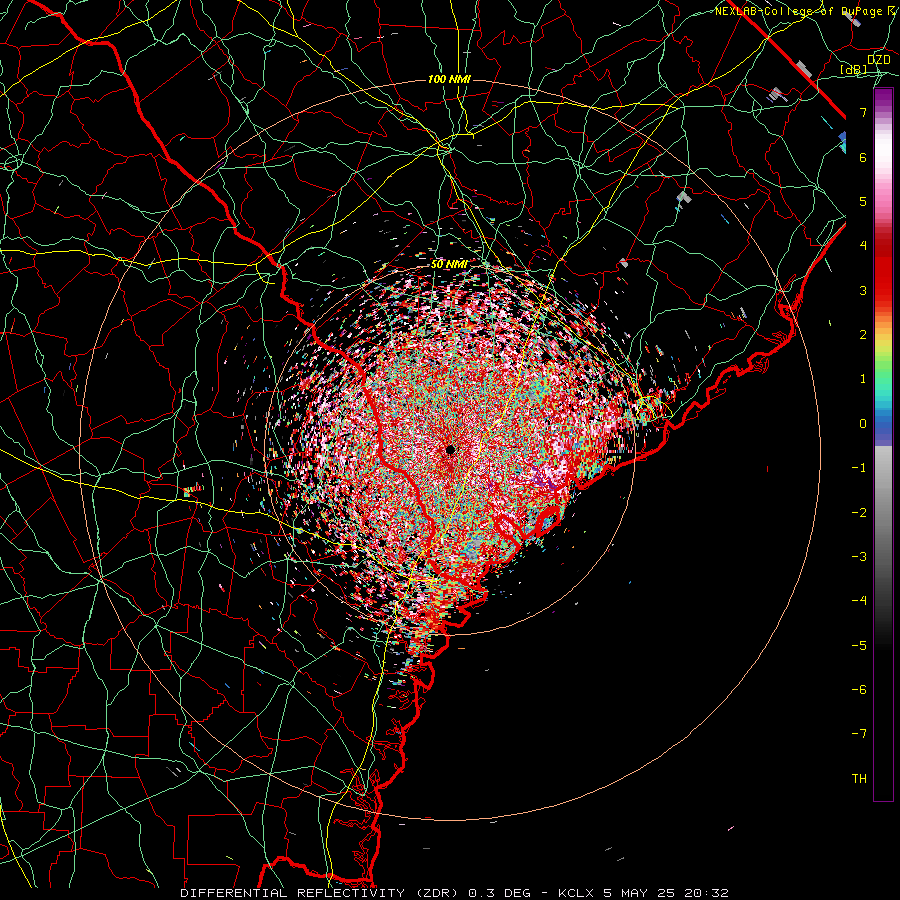Screen dimensions: 900x900
Task: Click the "-6" scale label
Action: pos(859,690)
